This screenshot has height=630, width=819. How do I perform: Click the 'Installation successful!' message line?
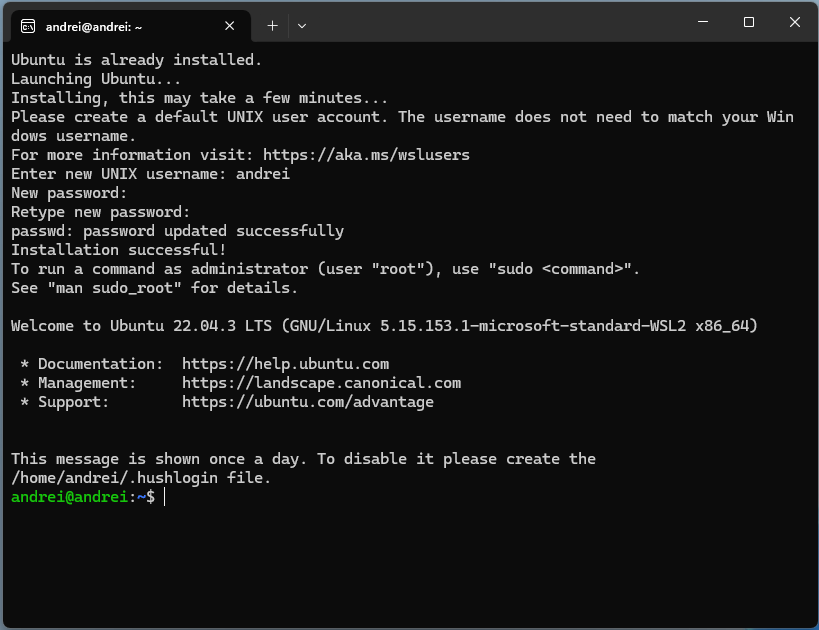coord(119,250)
